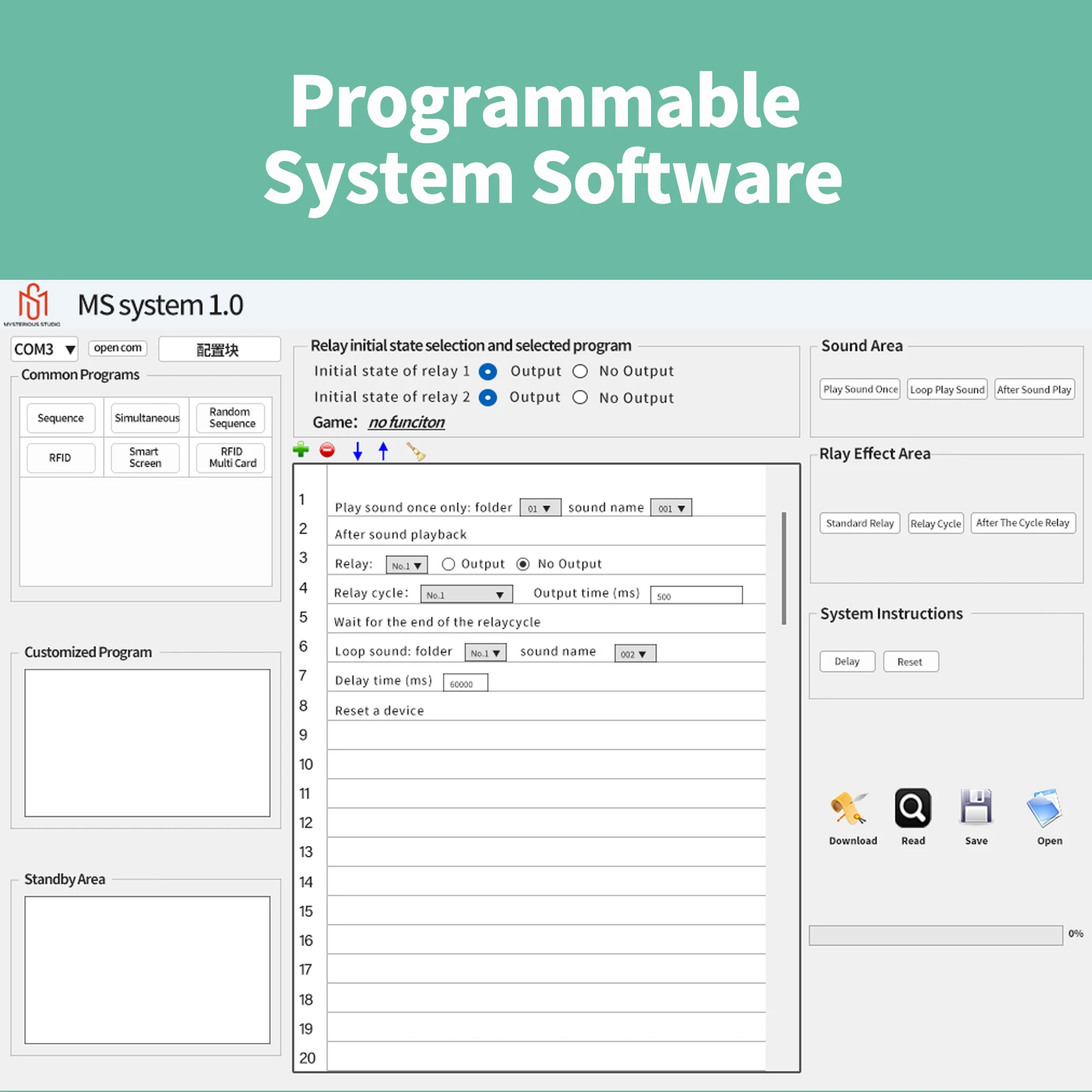Screen dimensions: 1092x1092
Task: Click the Smart Screen button
Action: point(146,457)
